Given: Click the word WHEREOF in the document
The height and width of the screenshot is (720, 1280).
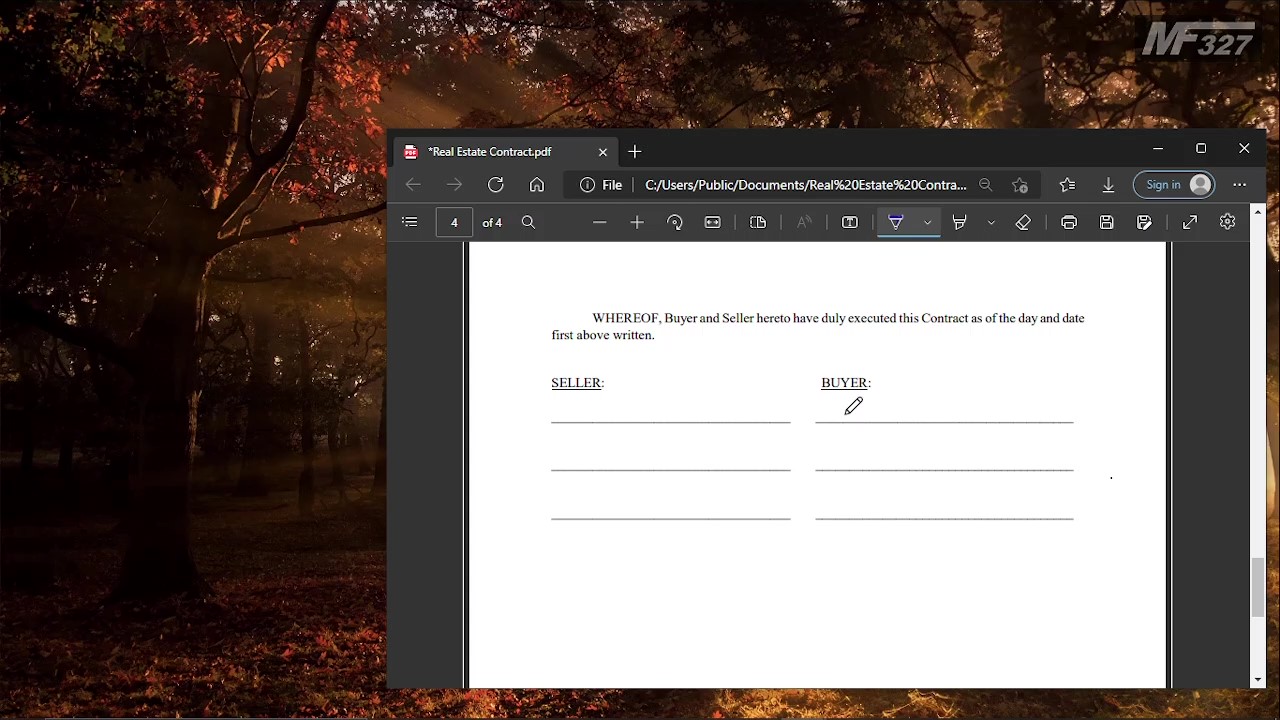Looking at the screenshot, I should [x=626, y=318].
